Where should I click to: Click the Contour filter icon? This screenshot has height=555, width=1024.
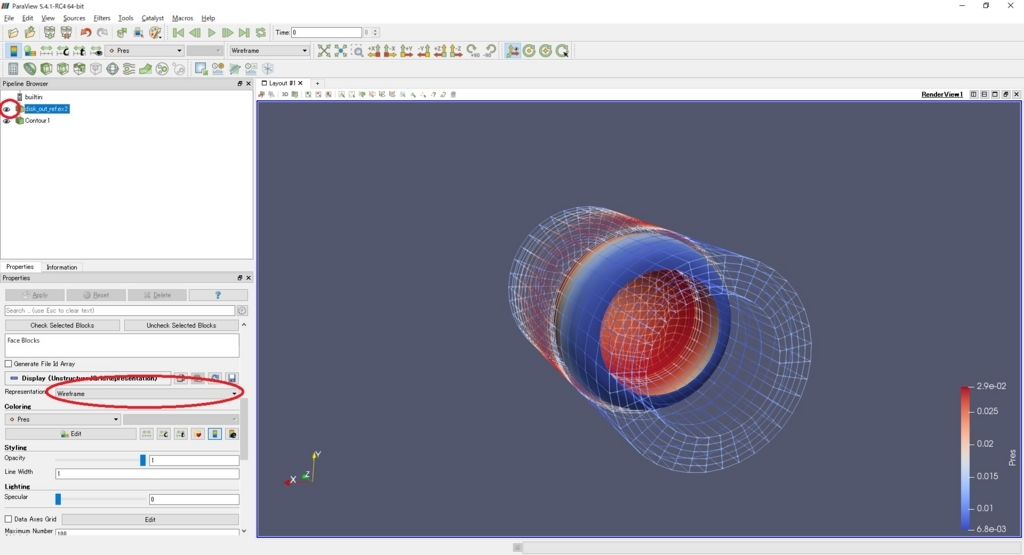pos(29,69)
